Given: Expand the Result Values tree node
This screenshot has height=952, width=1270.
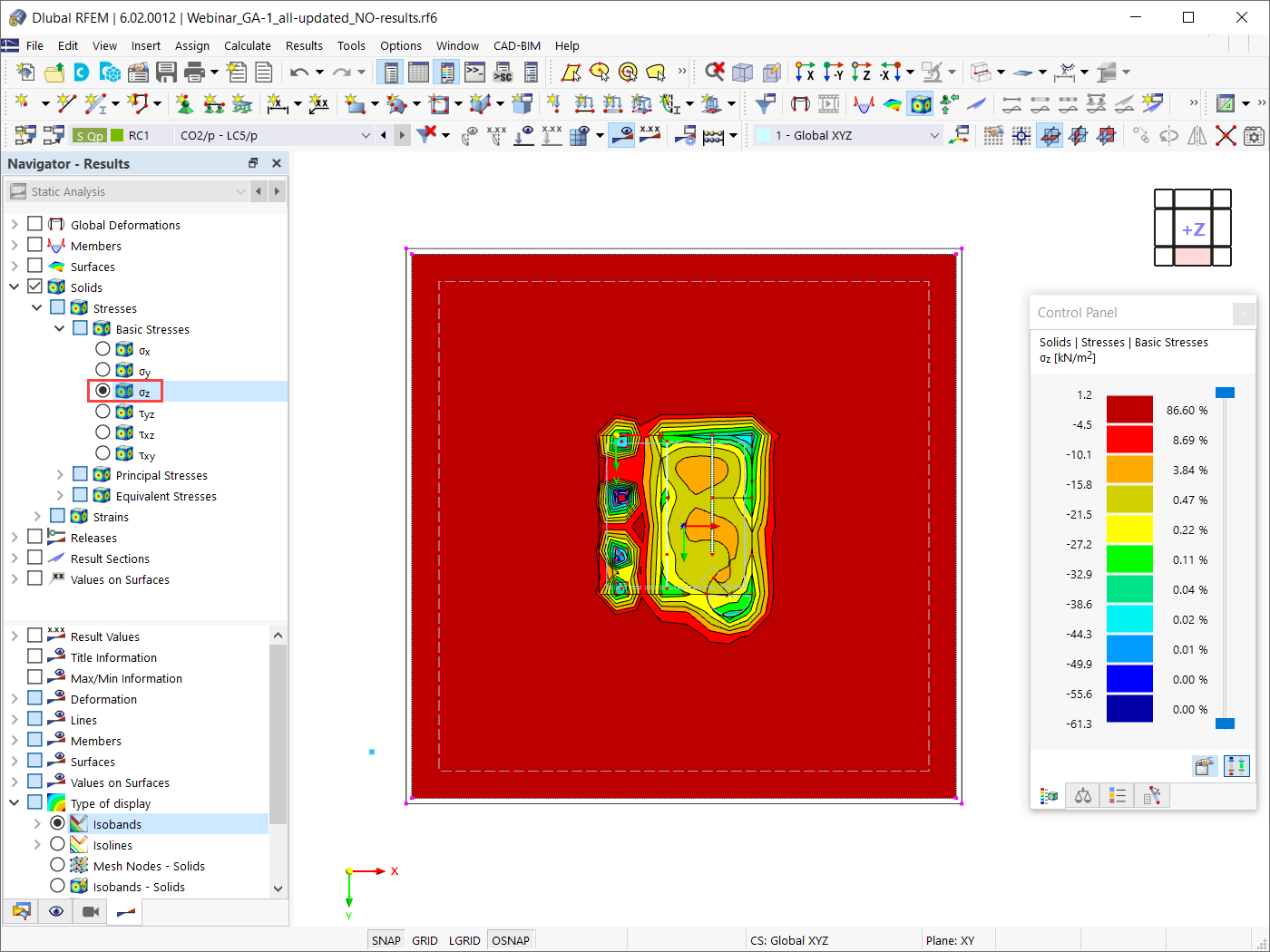Looking at the screenshot, I should pyautogui.click(x=15, y=636).
